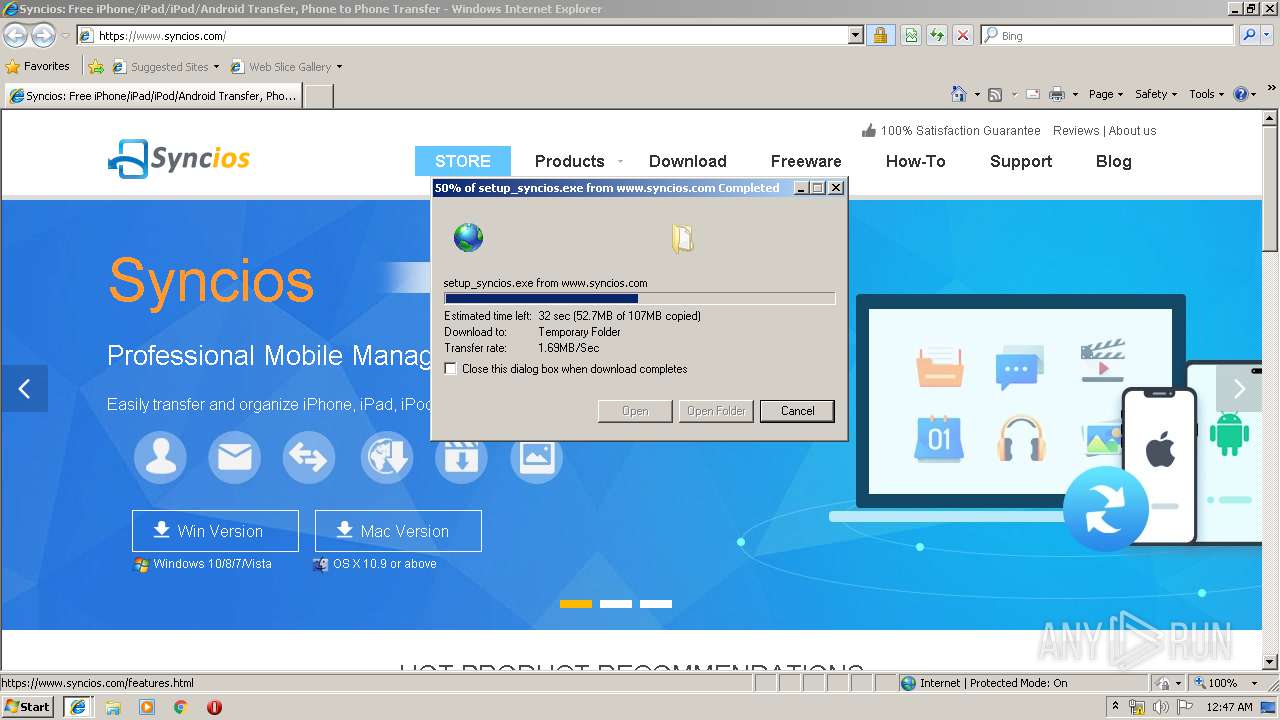Click the download progress bar

click(x=640, y=298)
